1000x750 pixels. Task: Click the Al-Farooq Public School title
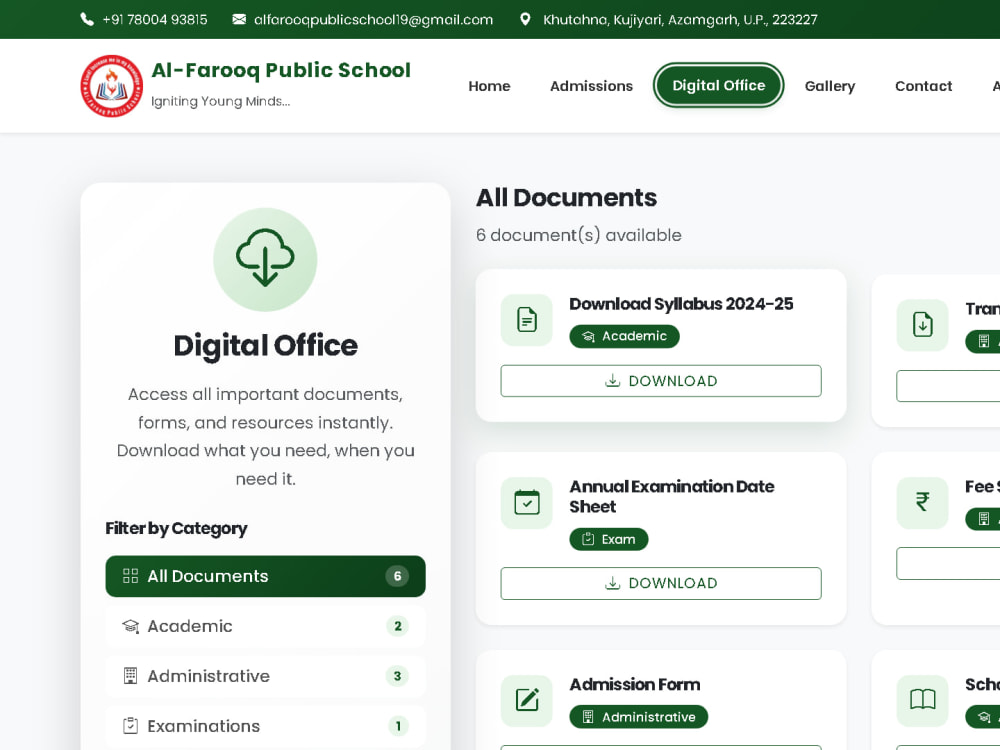pyautogui.click(x=281, y=70)
